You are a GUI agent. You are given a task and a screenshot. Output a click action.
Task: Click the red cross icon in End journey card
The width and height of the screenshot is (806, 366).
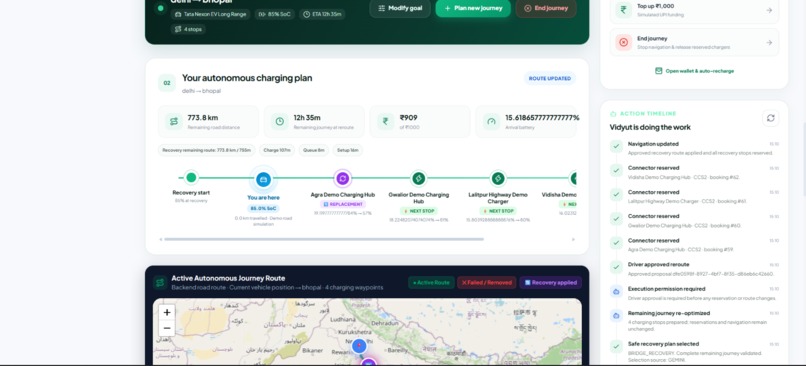click(623, 42)
